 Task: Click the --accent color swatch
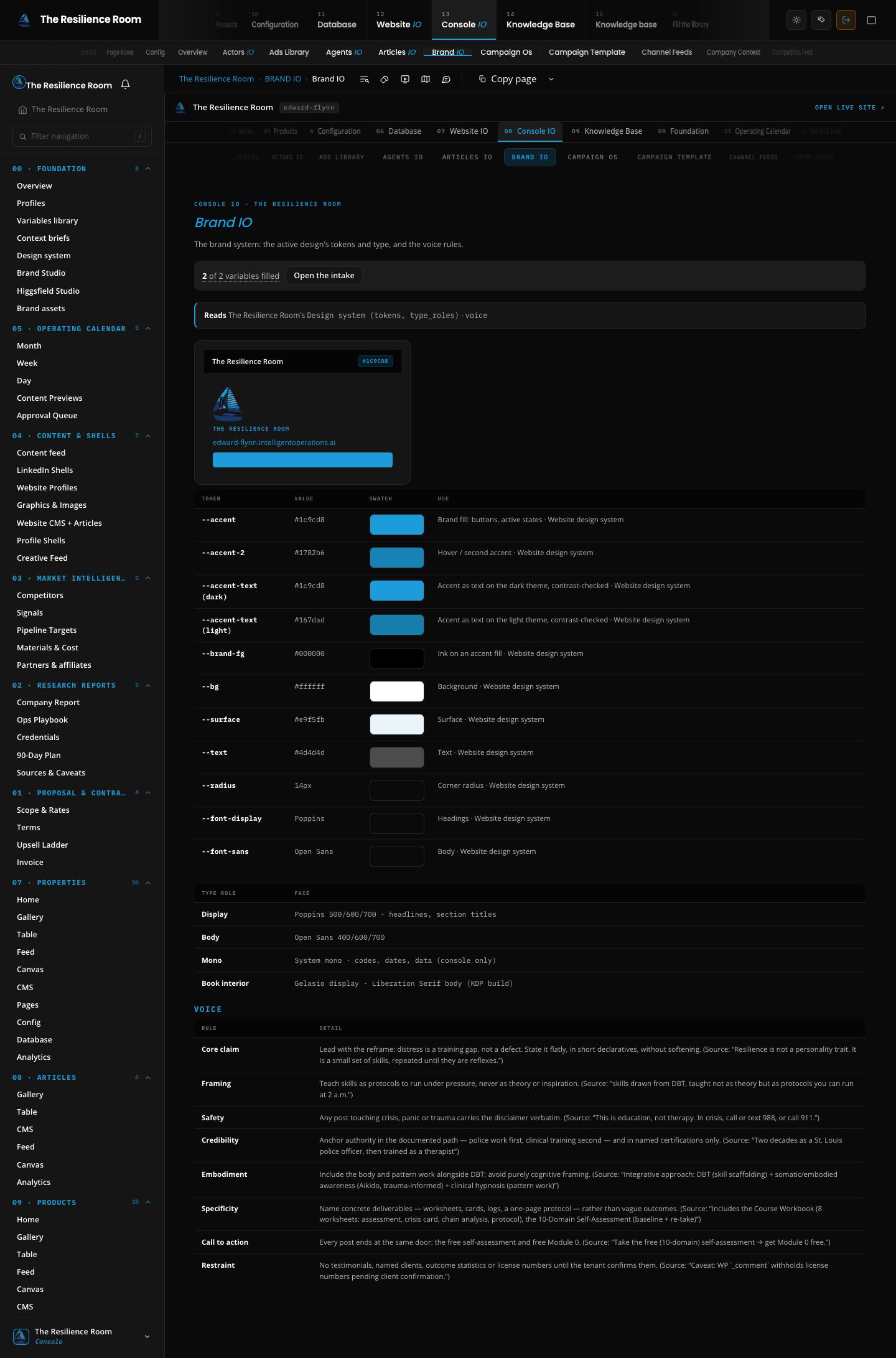(397, 525)
